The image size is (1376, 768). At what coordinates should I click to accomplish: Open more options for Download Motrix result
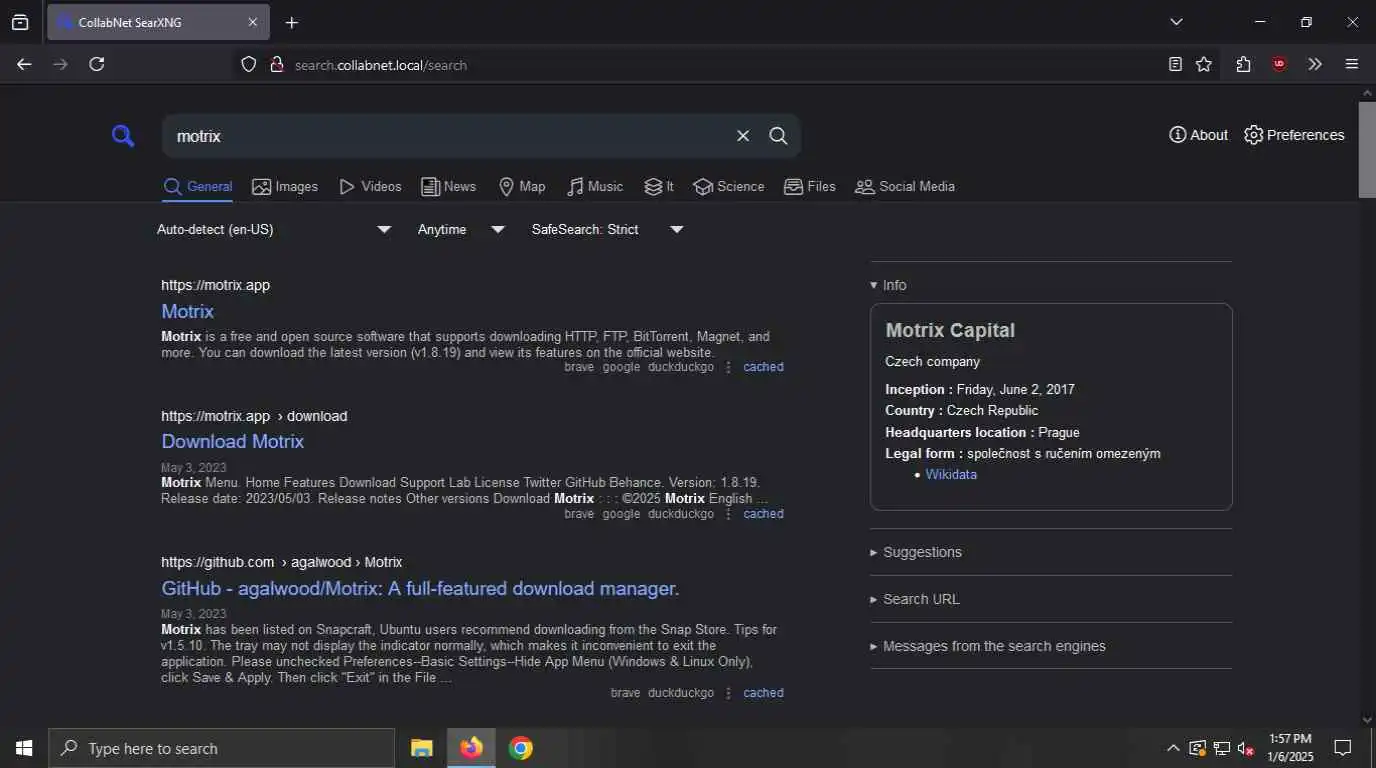point(728,514)
